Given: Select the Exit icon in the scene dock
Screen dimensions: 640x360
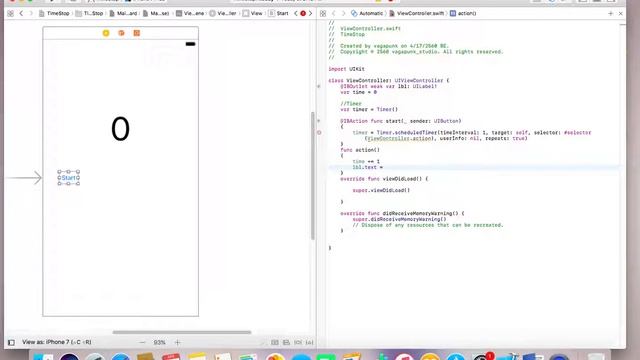Looking at the screenshot, I should pyautogui.click(x=137, y=33).
